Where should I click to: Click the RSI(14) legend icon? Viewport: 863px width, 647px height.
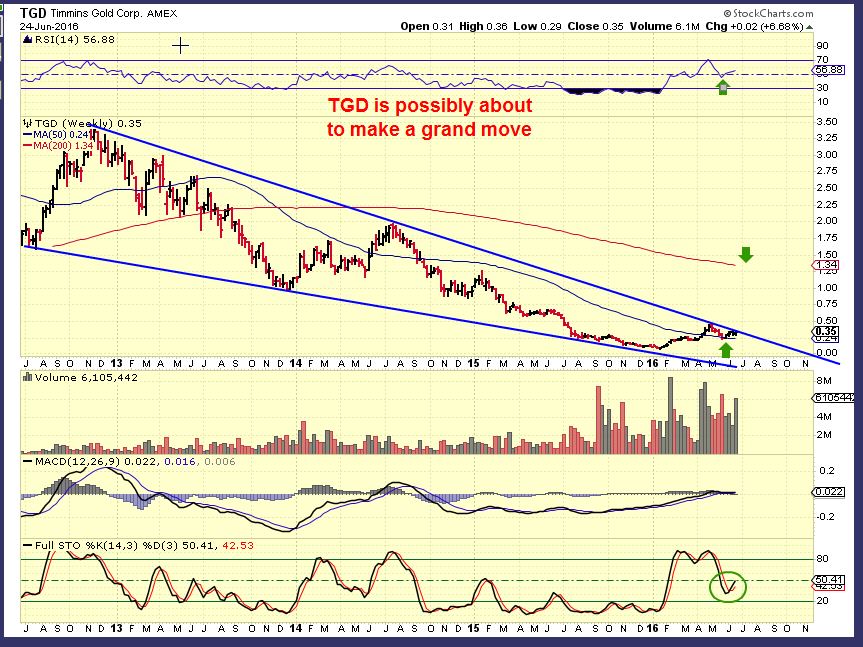(x=28, y=40)
